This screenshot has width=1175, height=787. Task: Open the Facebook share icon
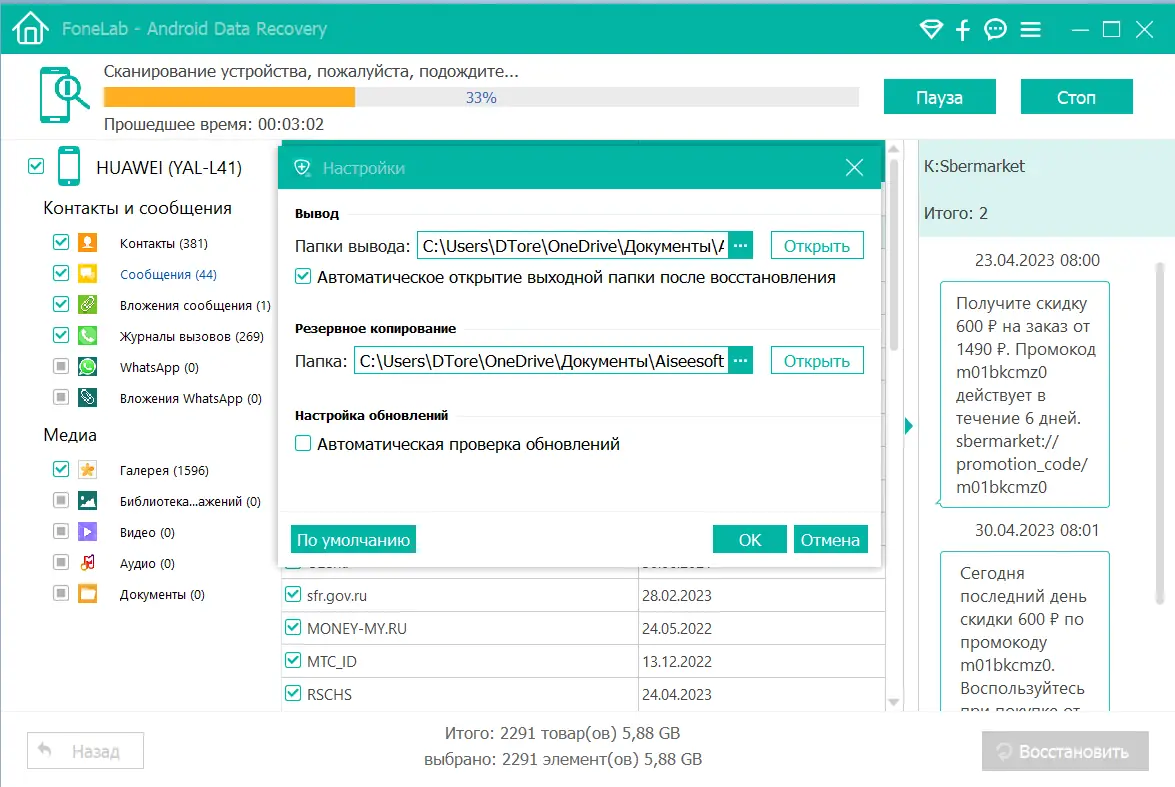tap(962, 29)
